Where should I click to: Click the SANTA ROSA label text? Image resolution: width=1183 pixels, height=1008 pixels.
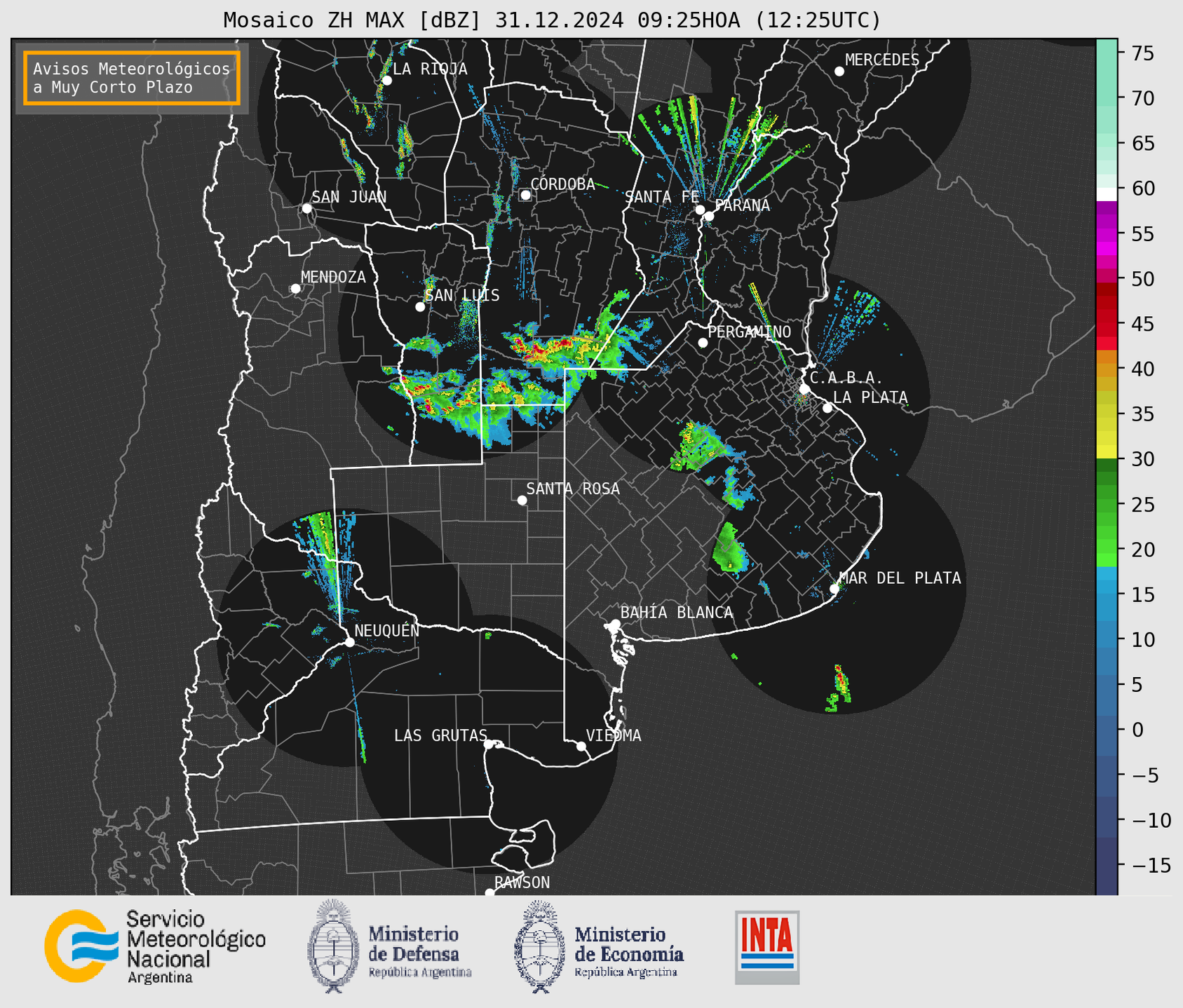click(x=573, y=489)
